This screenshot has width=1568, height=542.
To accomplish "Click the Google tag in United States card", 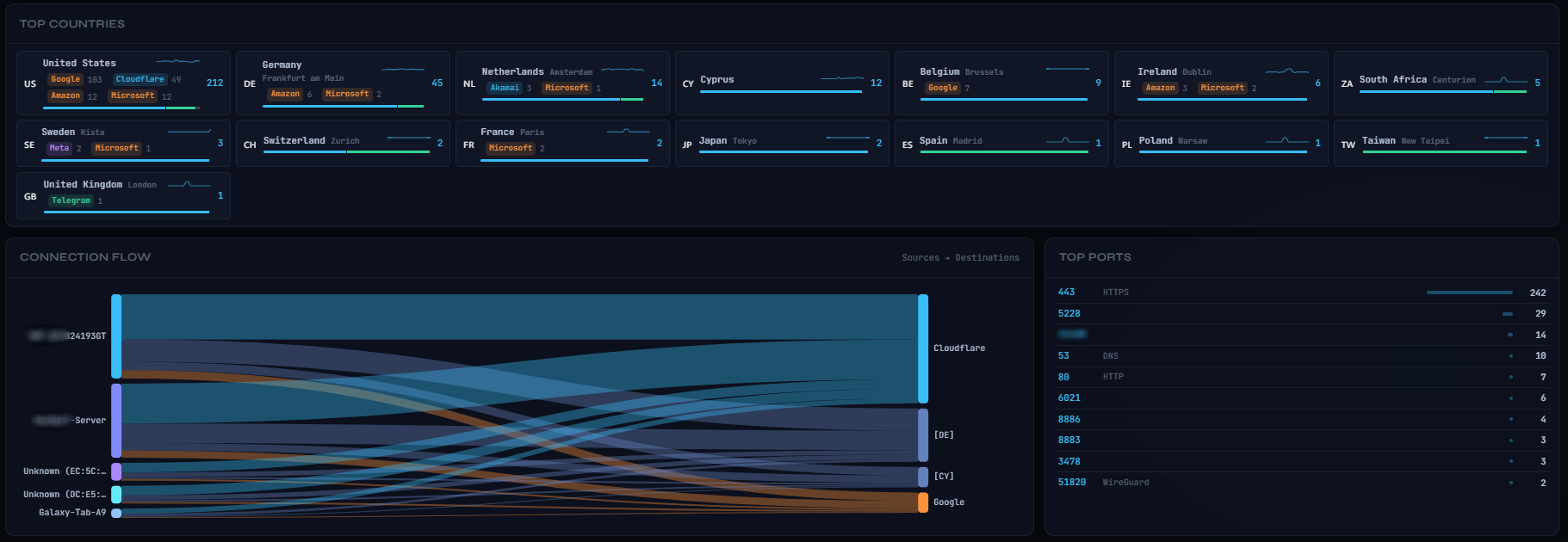I will (x=65, y=79).
